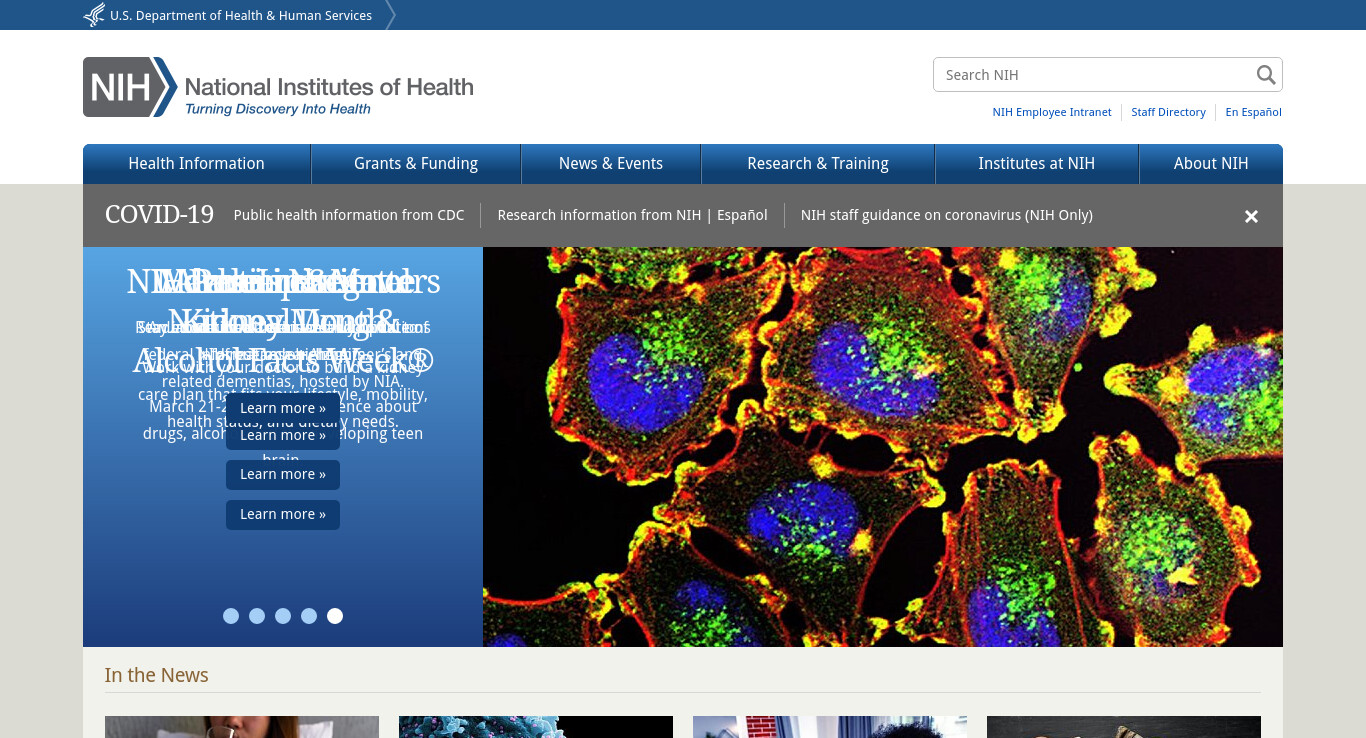Select the first carousel slide dot
This screenshot has width=1366, height=738.
point(231,616)
